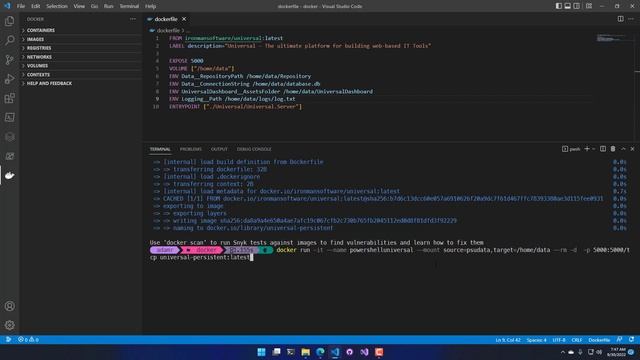The image size is (640, 360).
Task: Click the Split Editor Right icon
Action: coord(620,19)
